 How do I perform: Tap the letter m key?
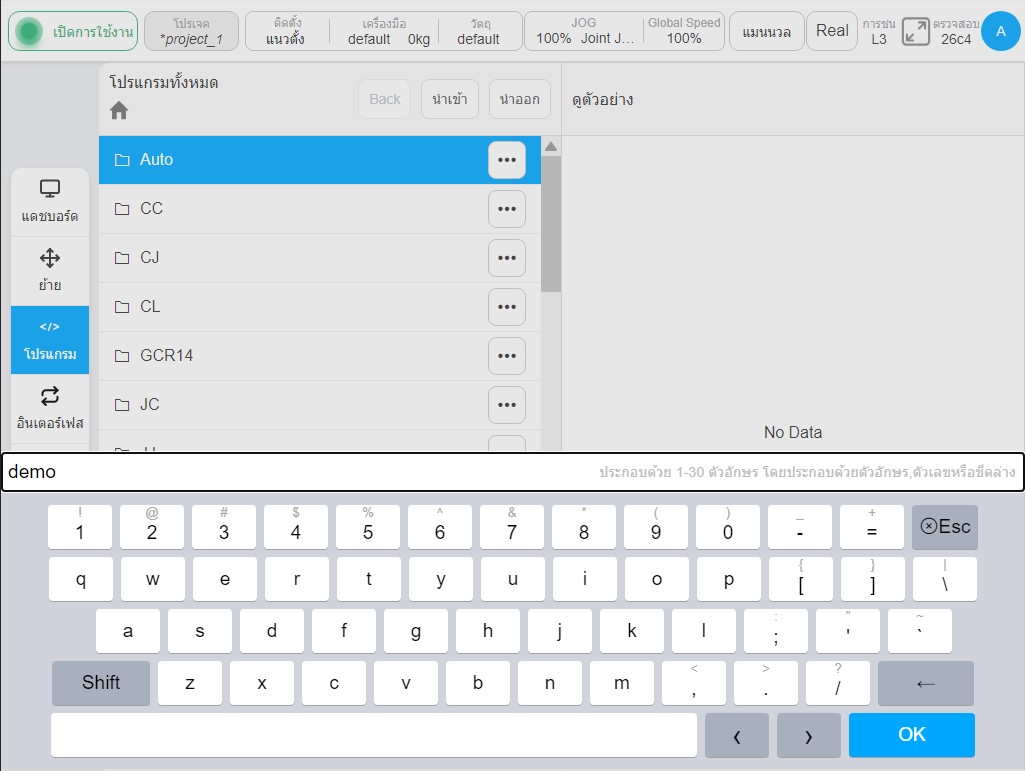tap(622, 683)
